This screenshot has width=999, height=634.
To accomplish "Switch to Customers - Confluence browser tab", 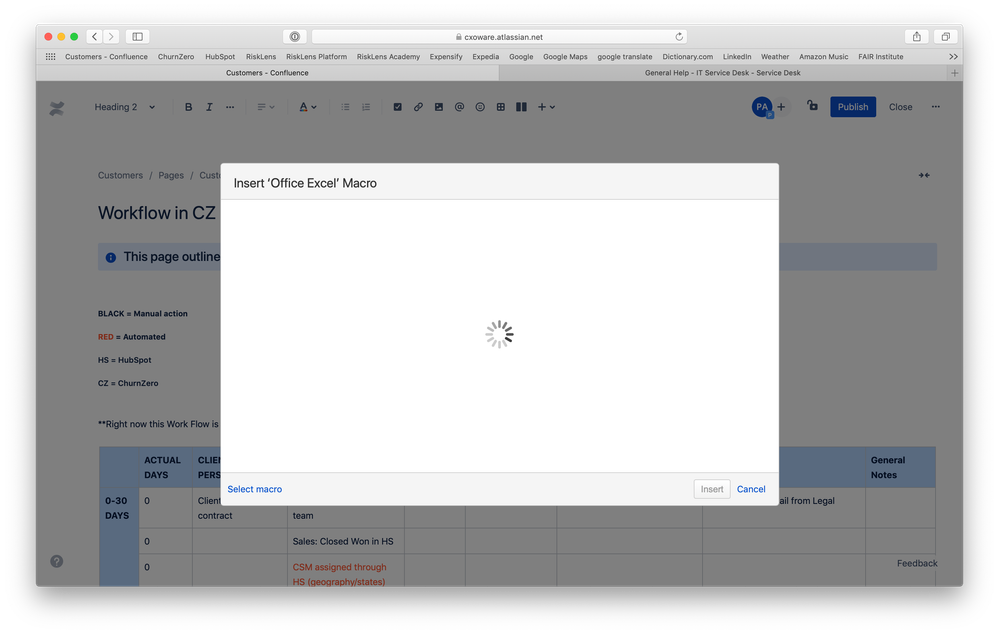I will point(267,73).
